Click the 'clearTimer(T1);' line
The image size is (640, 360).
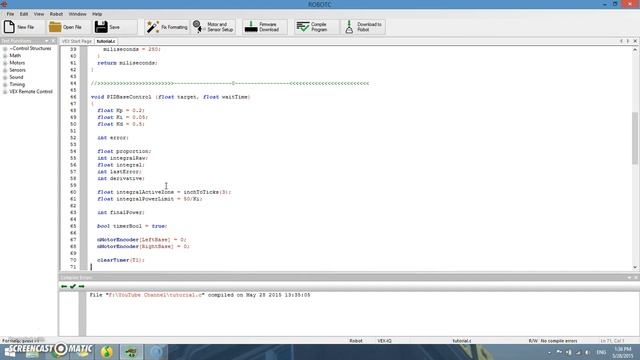(x=121, y=260)
